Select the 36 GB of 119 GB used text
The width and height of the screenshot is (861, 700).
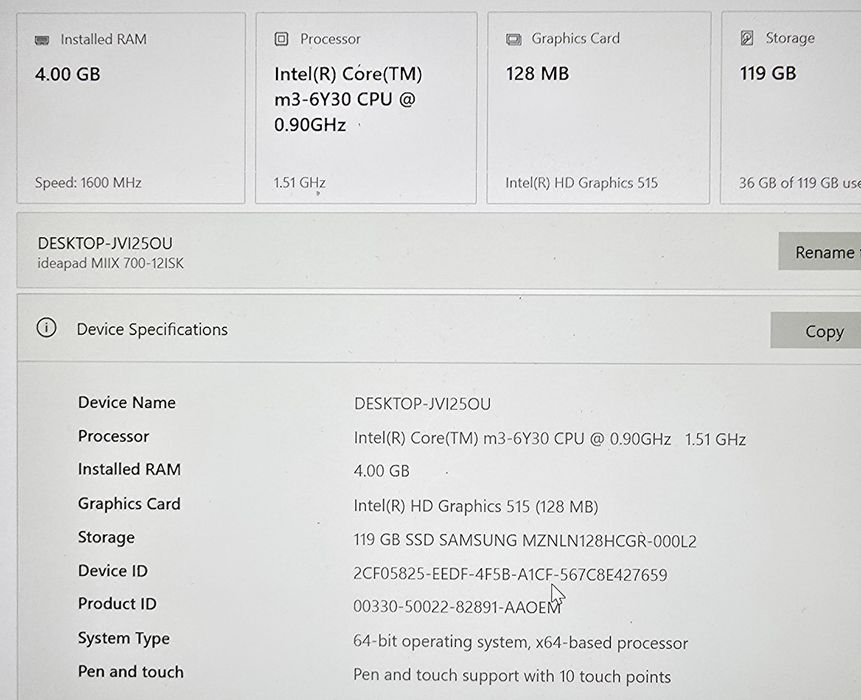pos(800,183)
